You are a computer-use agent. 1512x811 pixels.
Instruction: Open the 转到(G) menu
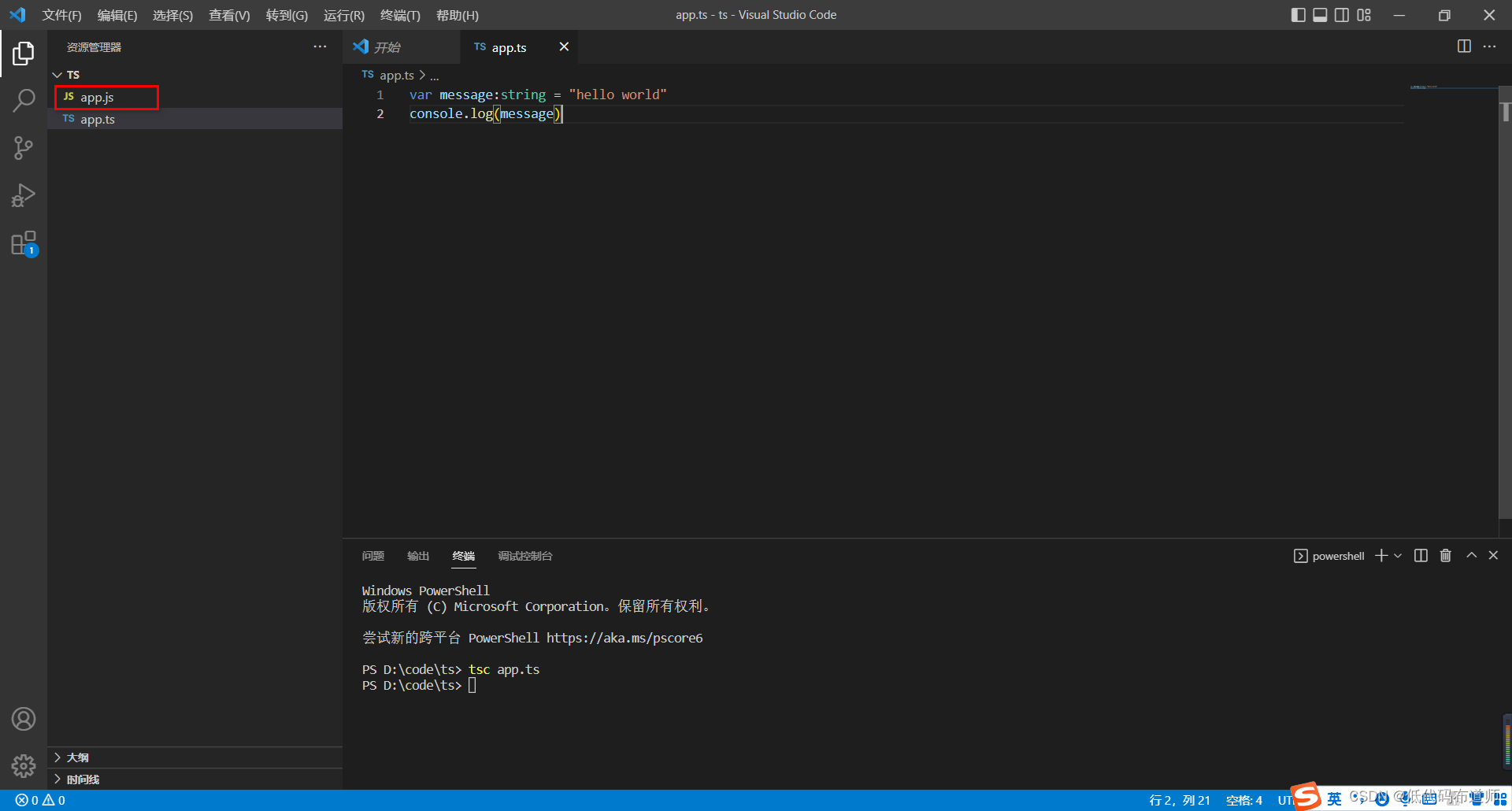pos(287,15)
